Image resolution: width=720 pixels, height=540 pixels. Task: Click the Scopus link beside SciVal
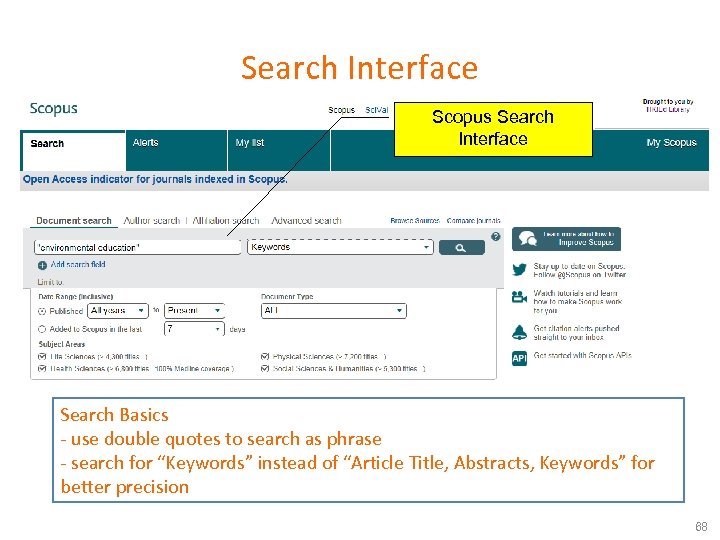pos(342,110)
